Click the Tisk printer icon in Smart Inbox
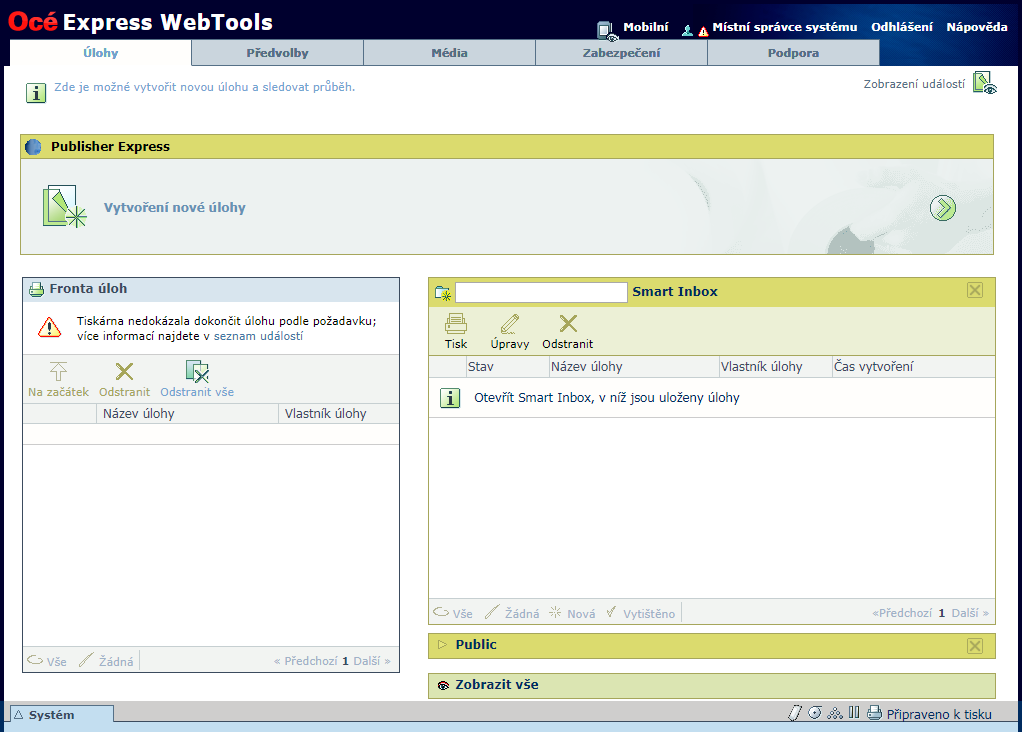Image resolution: width=1022 pixels, height=732 pixels. click(x=456, y=324)
